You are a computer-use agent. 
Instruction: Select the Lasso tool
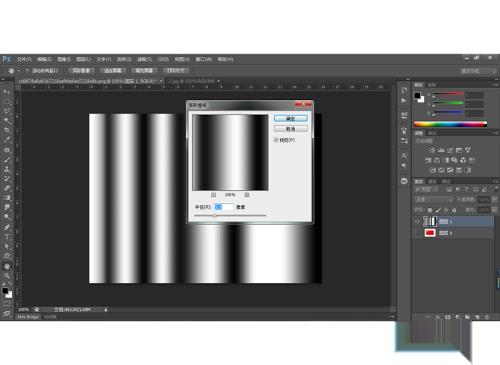(7, 111)
